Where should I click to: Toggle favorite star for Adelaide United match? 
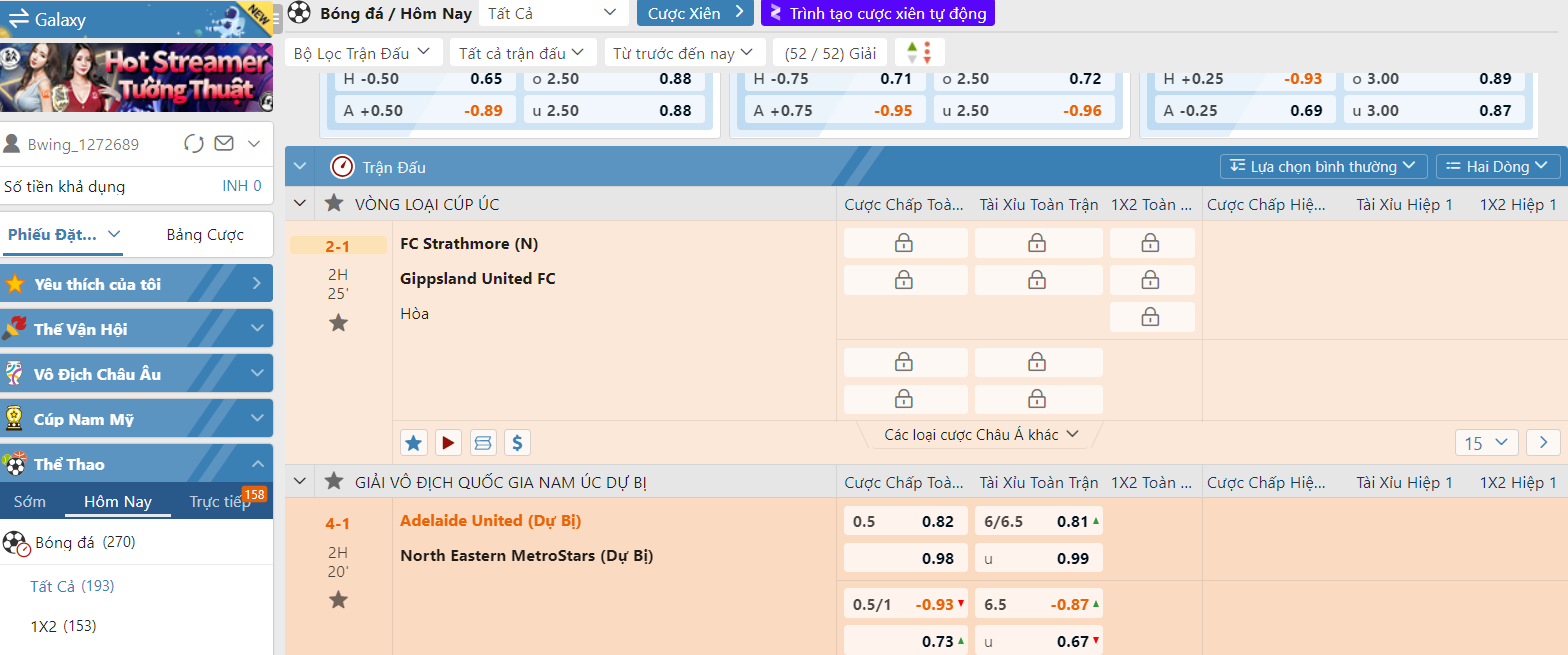(x=339, y=599)
